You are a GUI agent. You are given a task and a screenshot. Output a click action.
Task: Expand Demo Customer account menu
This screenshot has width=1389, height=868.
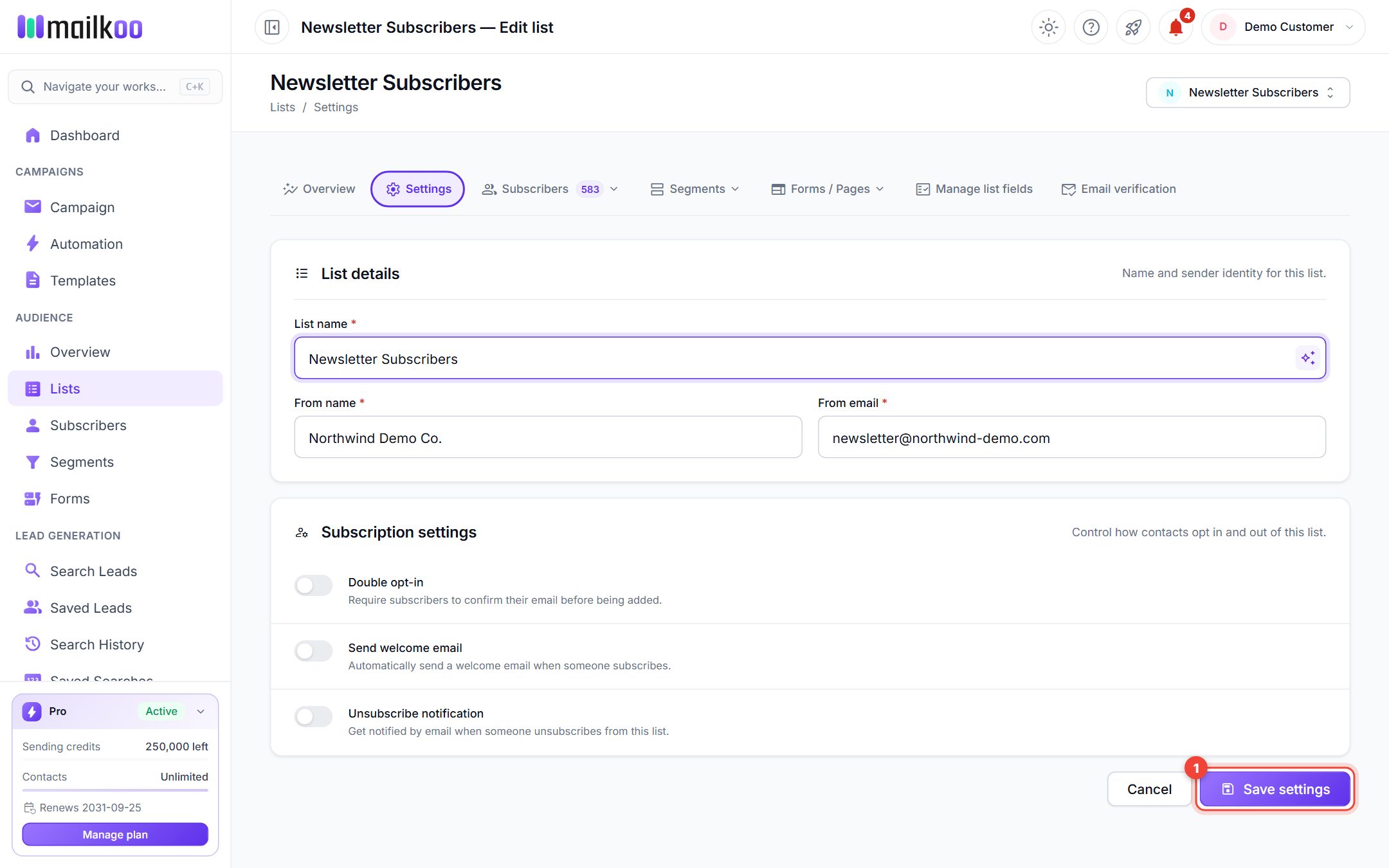1283,27
